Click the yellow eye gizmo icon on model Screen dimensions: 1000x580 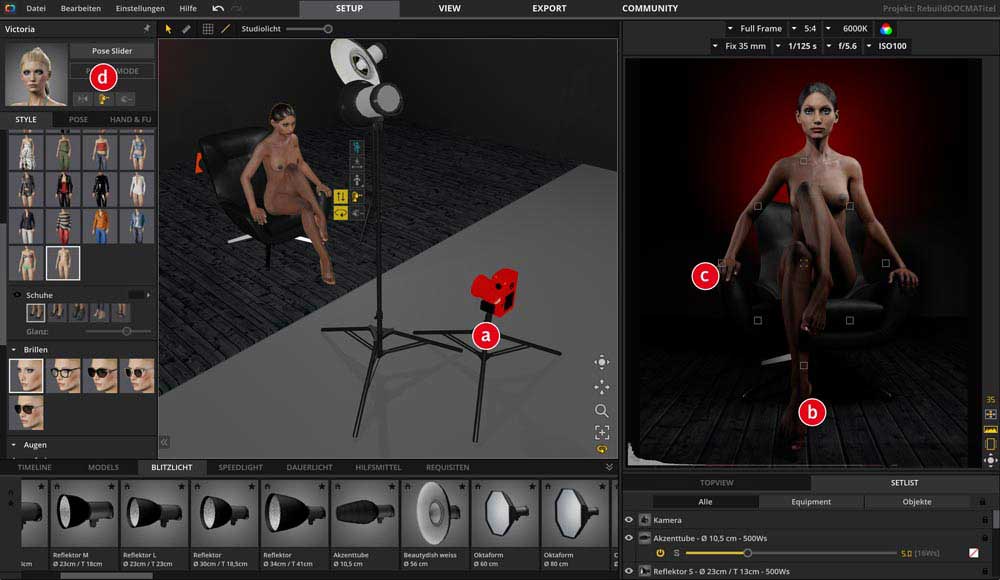(341, 213)
